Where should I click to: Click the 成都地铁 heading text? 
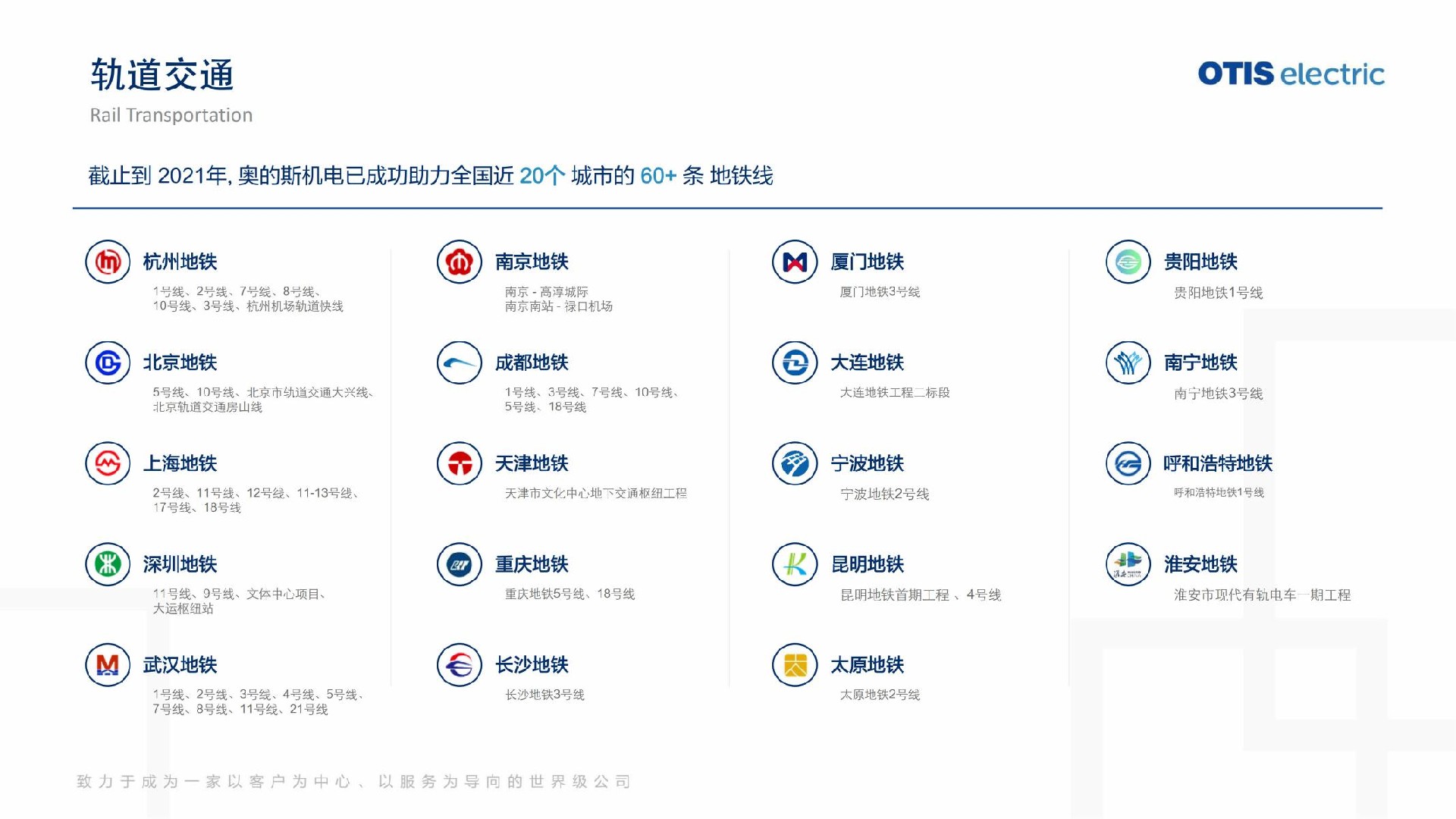coord(532,362)
